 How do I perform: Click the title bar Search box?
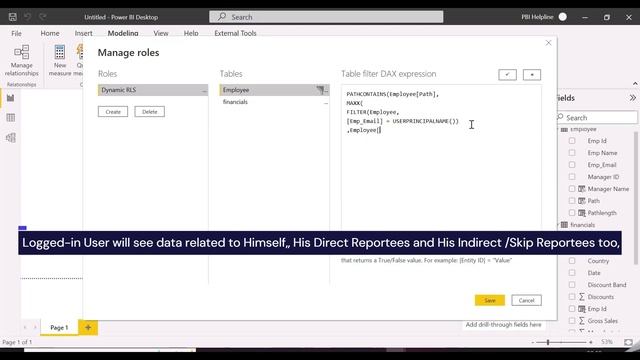point(326,17)
